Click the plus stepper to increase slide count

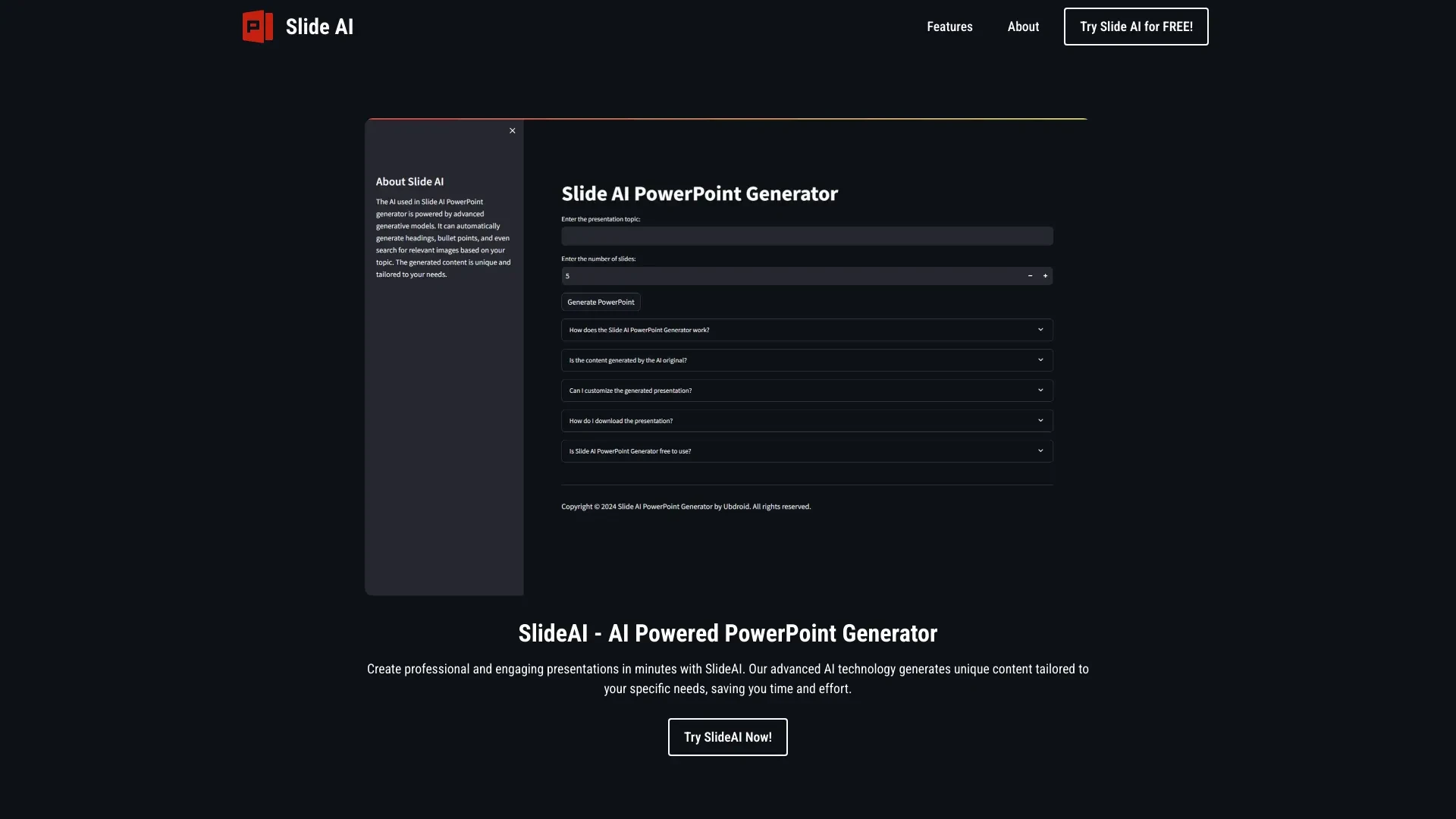(1045, 276)
